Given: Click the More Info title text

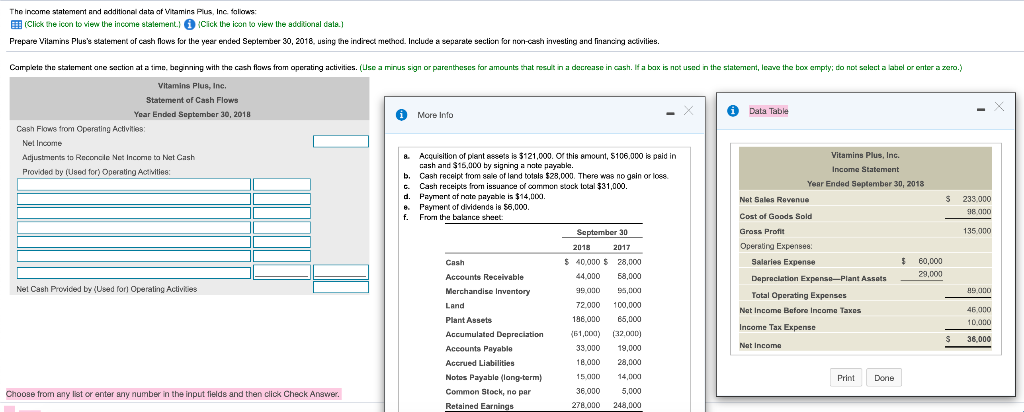Looking at the screenshot, I should pyautogui.click(x=435, y=115).
